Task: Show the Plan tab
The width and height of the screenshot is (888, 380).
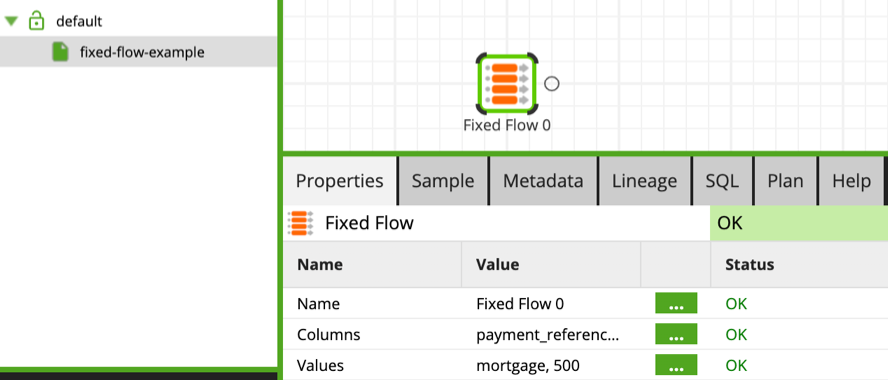Action: pos(785,181)
